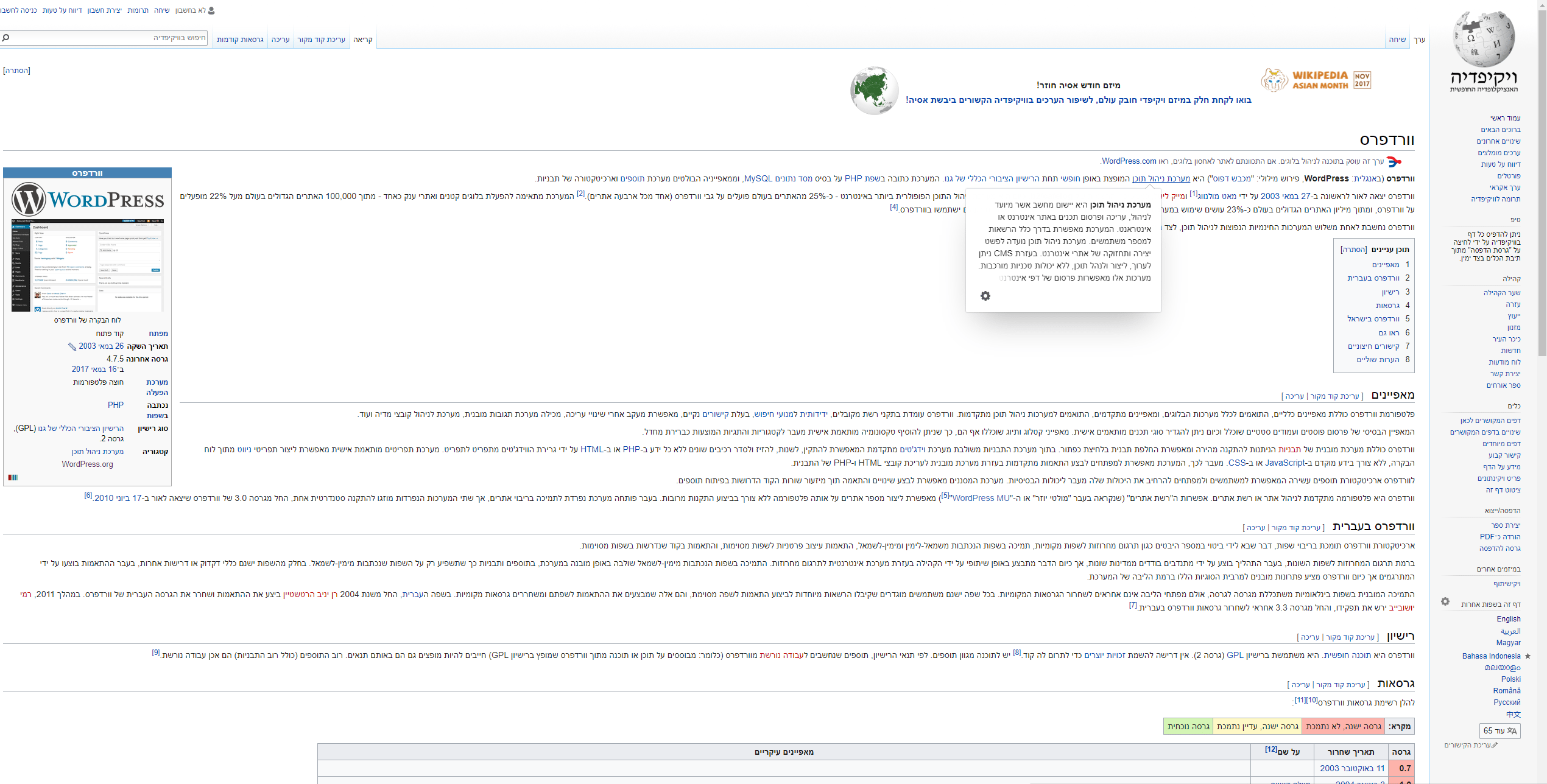Open the 'גרסאות קודמות' history tab

[x=240, y=40]
